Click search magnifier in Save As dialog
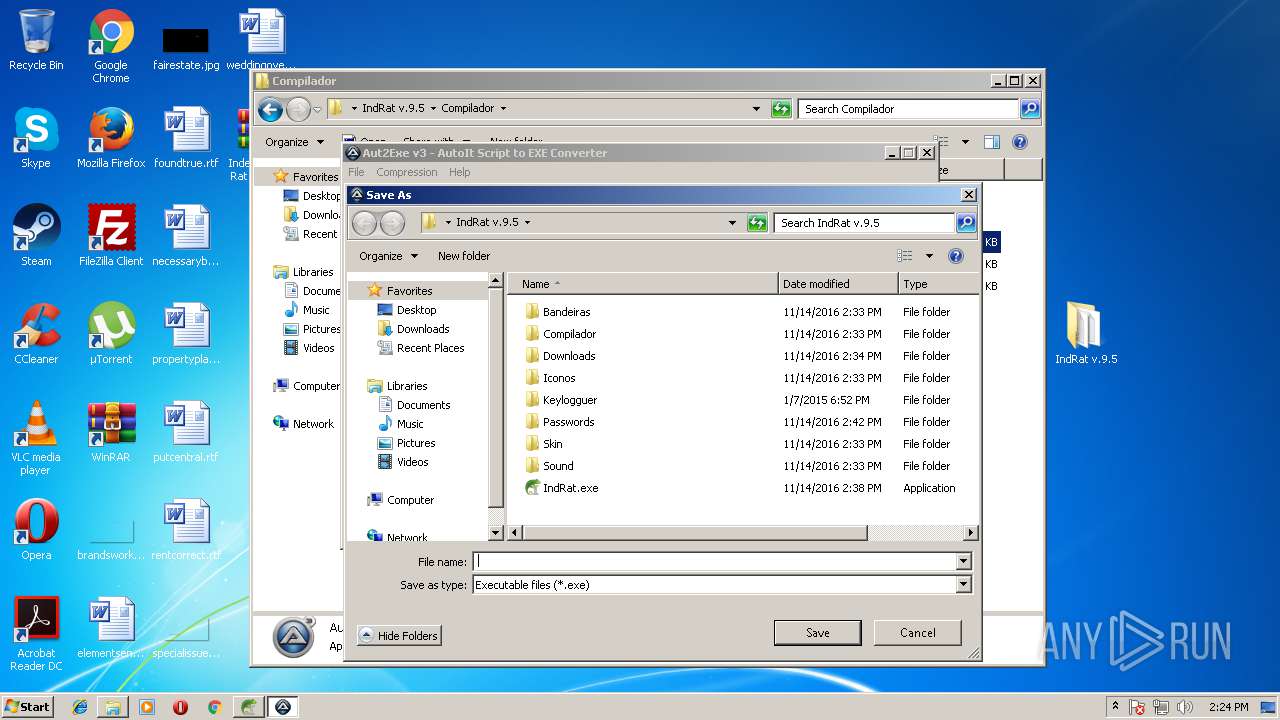1280x720 pixels. (966, 223)
